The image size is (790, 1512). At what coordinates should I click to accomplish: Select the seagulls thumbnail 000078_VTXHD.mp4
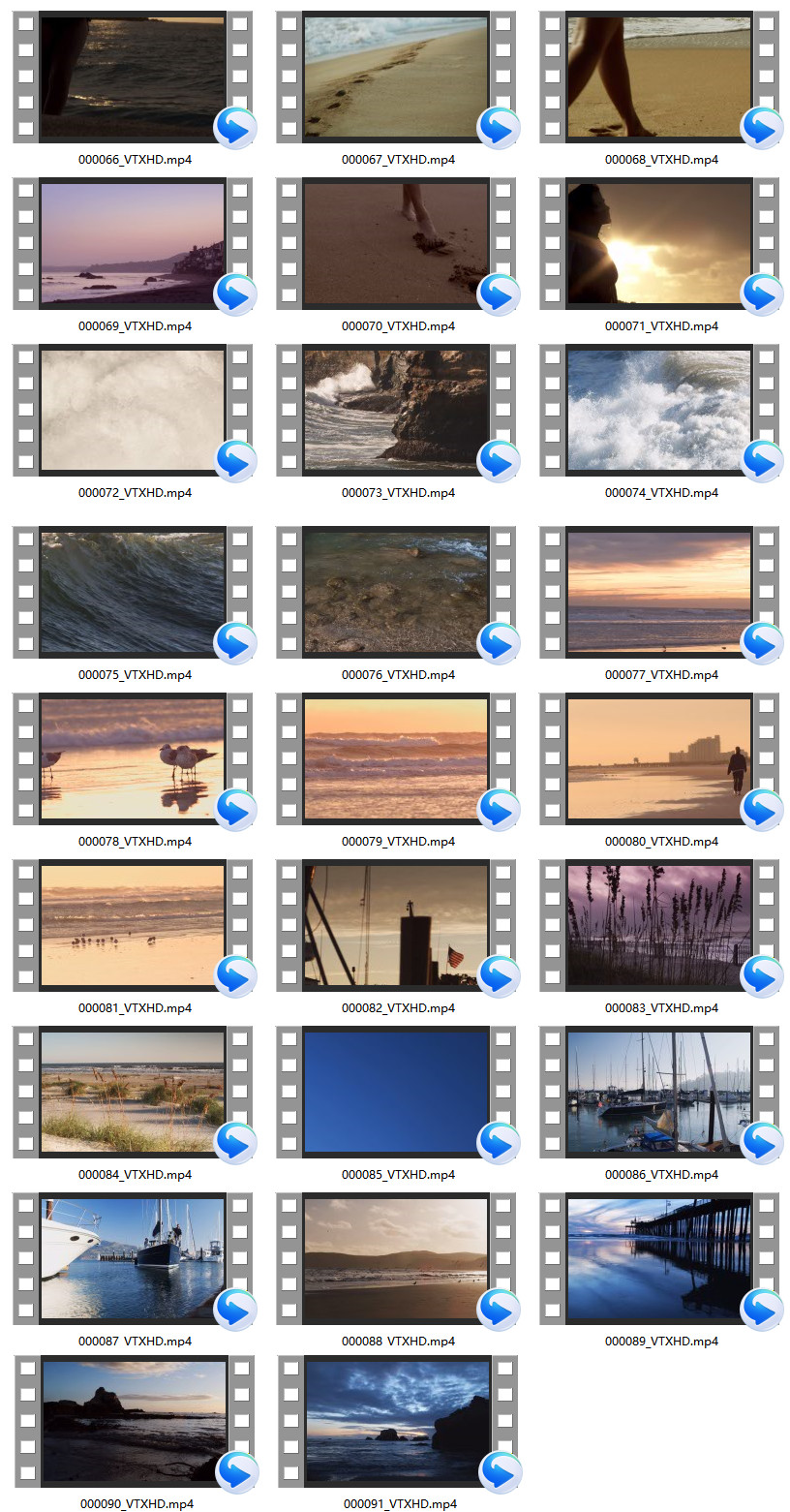[x=133, y=758]
